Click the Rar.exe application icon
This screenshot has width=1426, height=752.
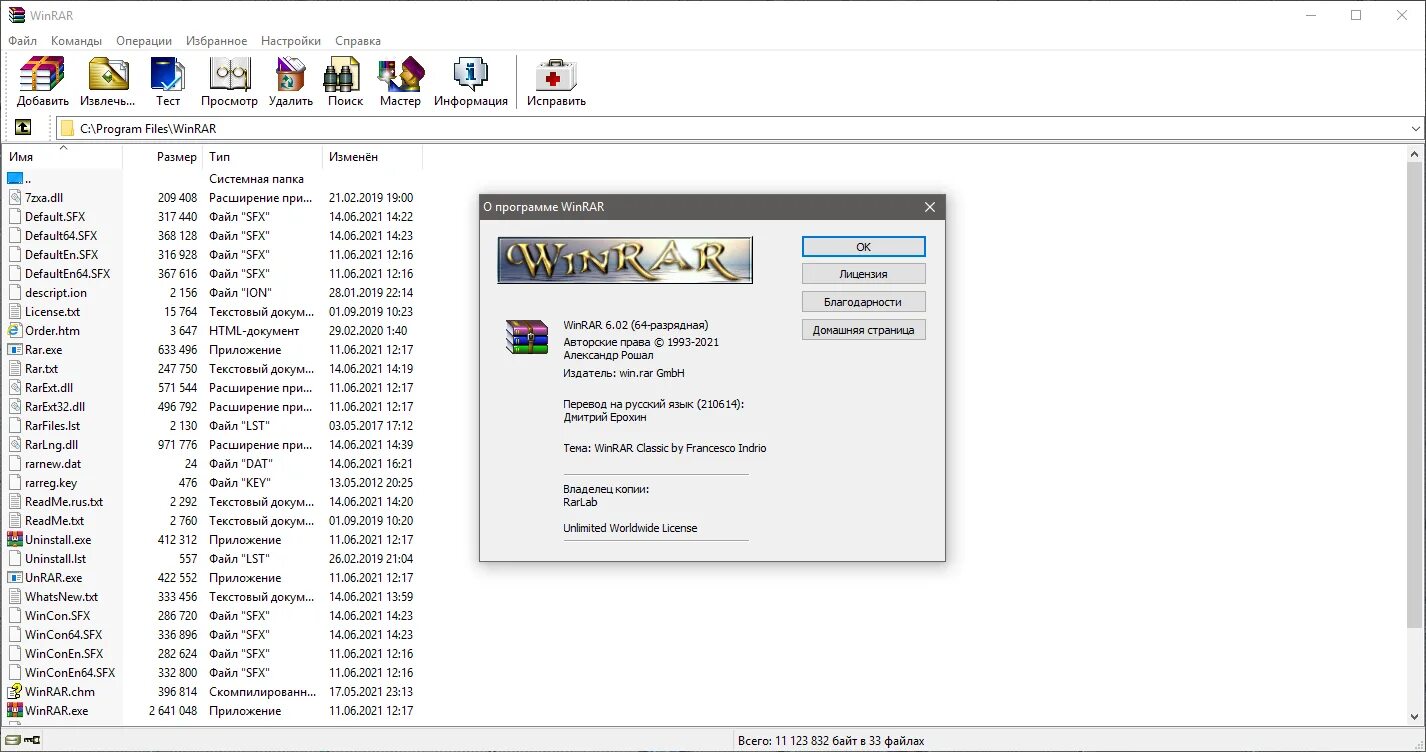(15, 350)
